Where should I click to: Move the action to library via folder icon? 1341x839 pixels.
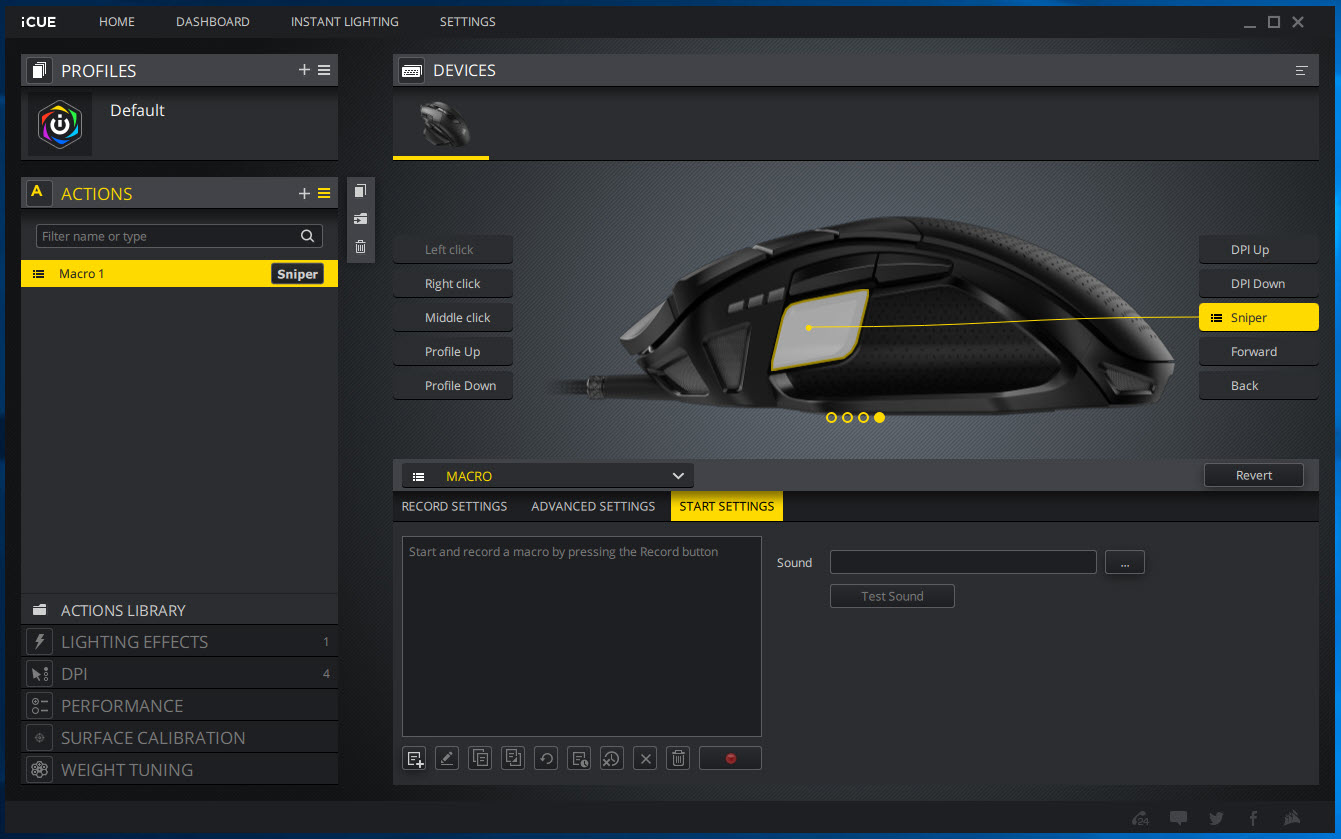361,219
